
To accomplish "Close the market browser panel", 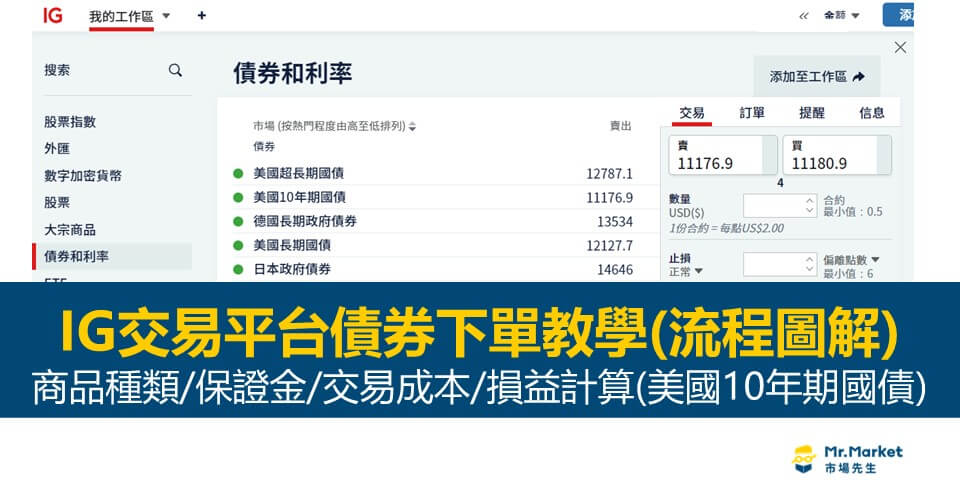I will click(x=900, y=47).
